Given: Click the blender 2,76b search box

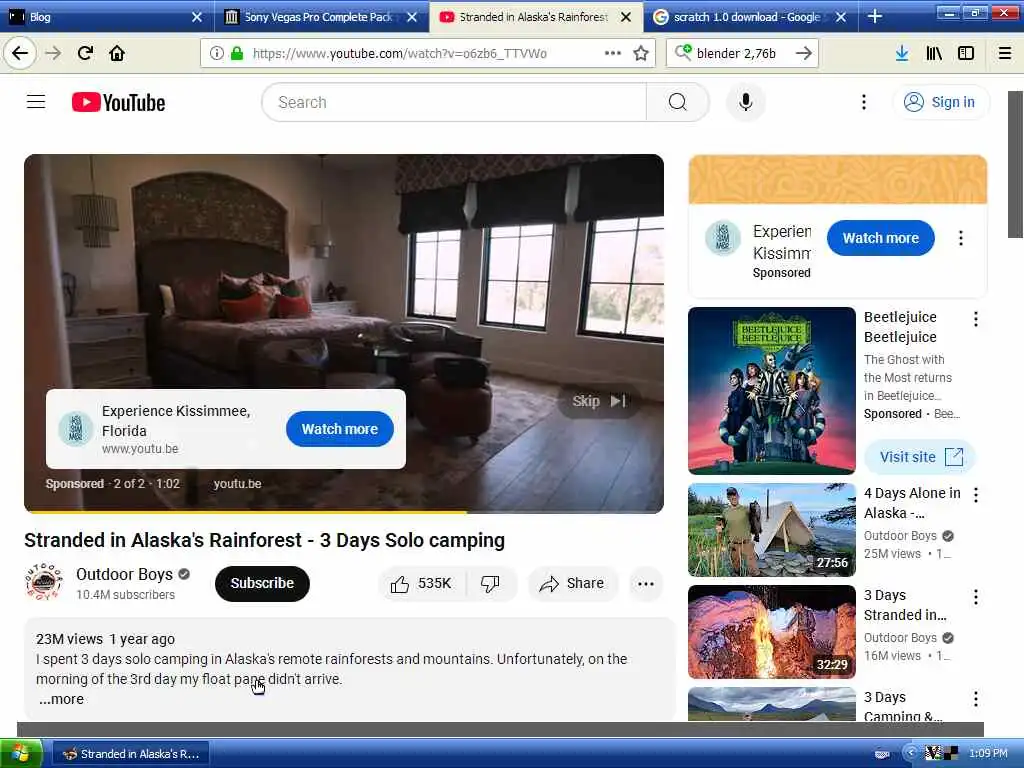Looking at the screenshot, I should (736, 53).
